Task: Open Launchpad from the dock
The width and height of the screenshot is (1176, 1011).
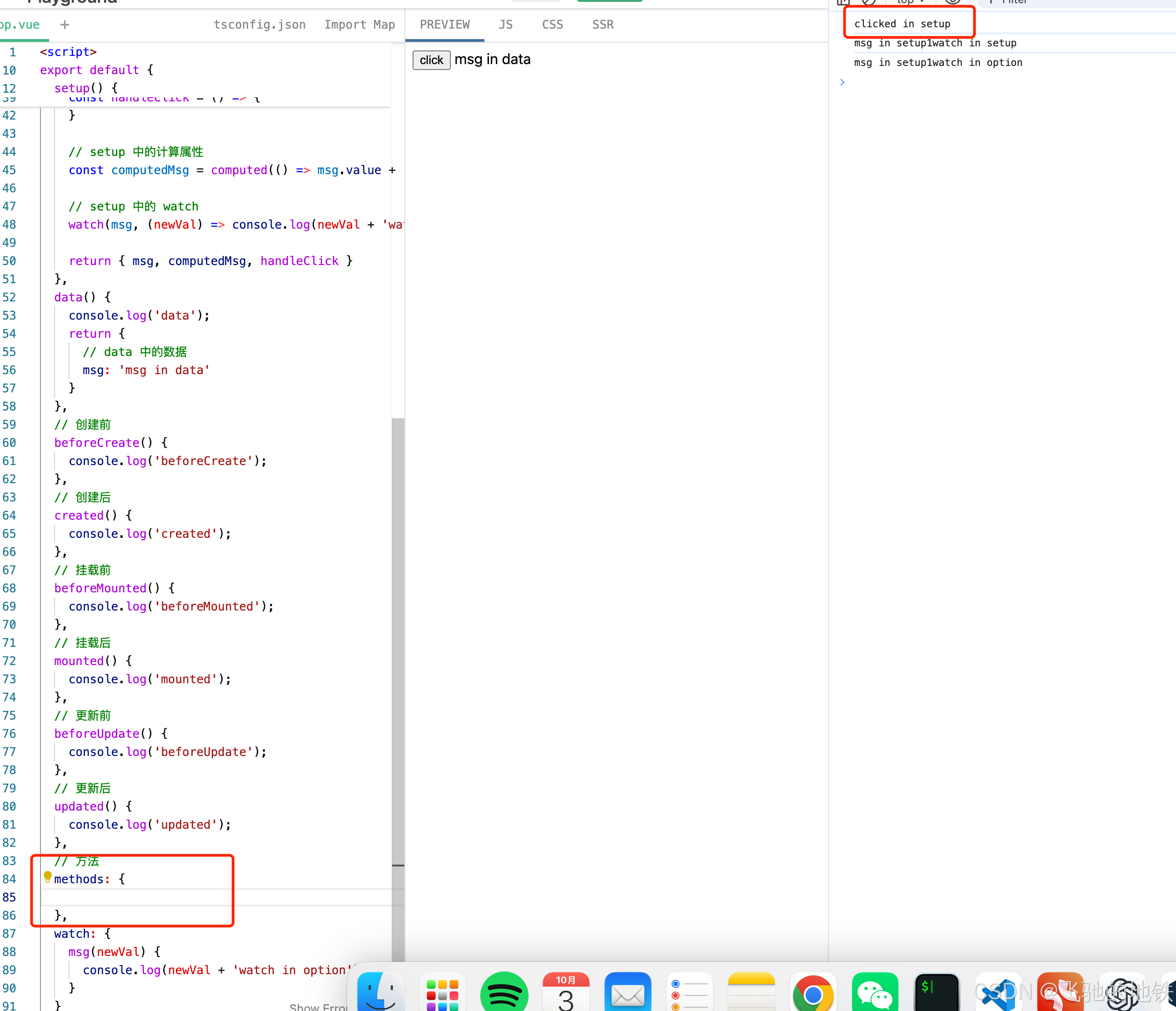Action: click(442, 993)
